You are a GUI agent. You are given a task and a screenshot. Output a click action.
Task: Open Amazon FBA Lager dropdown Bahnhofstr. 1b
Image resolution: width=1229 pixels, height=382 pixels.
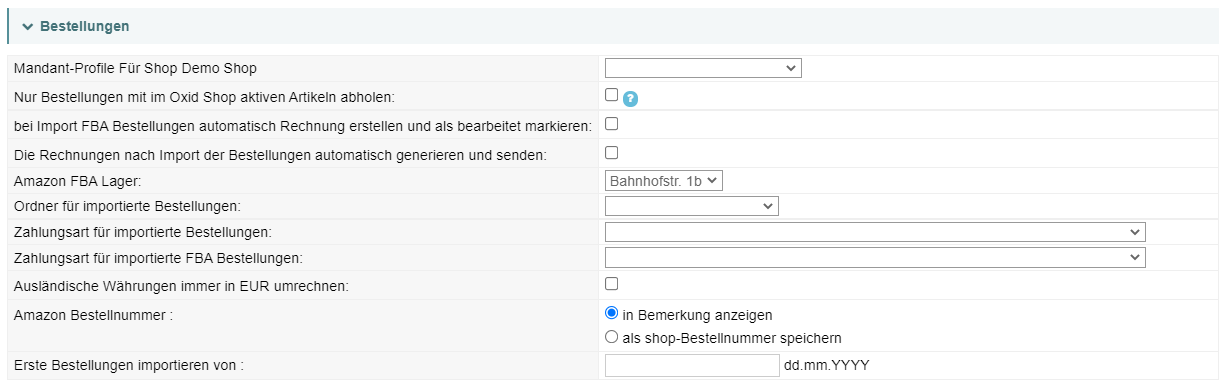coord(664,180)
